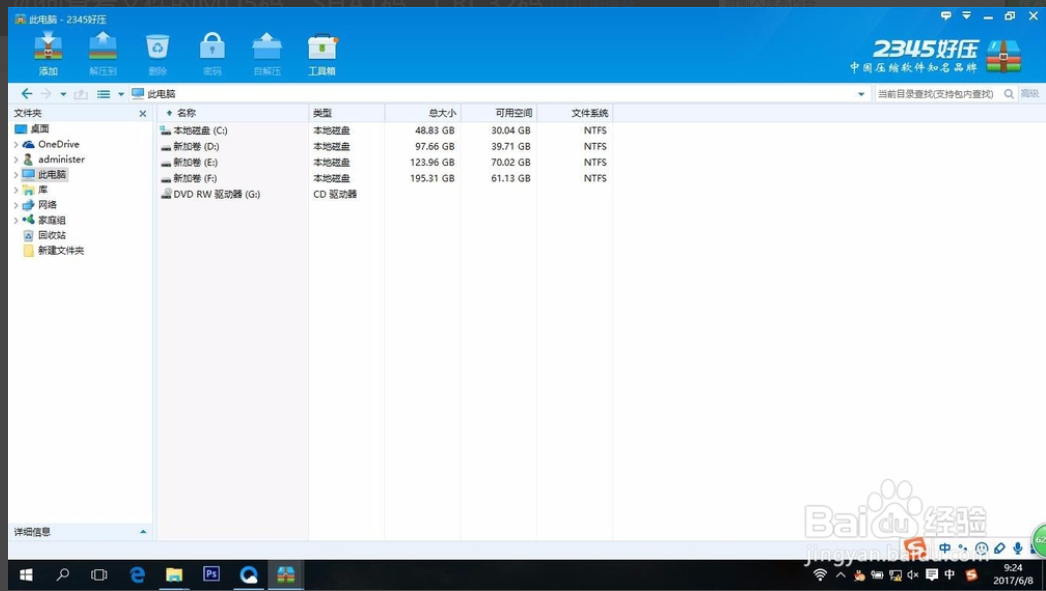Click the 删除 (Delete) recycle bin icon
Image resolution: width=1046 pixels, height=591 pixels.
[x=157, y=53]
